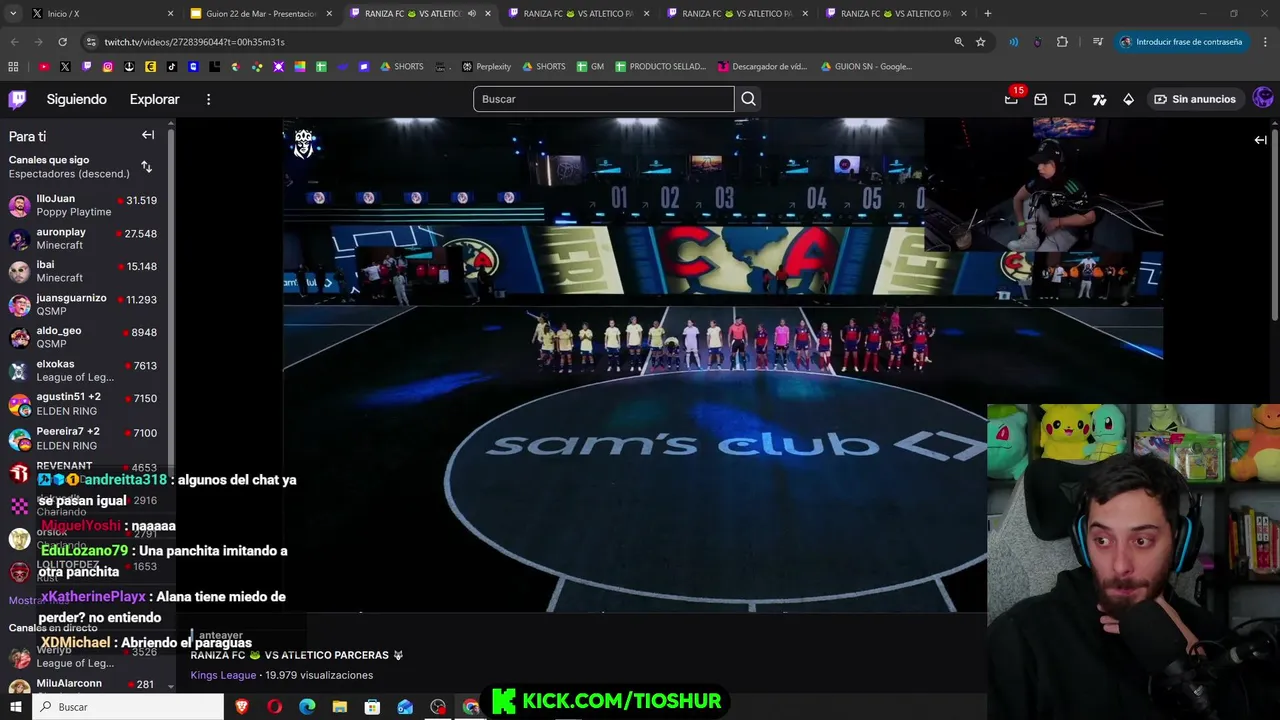Sort followed channels with the arrows icon

coord(147,166)
